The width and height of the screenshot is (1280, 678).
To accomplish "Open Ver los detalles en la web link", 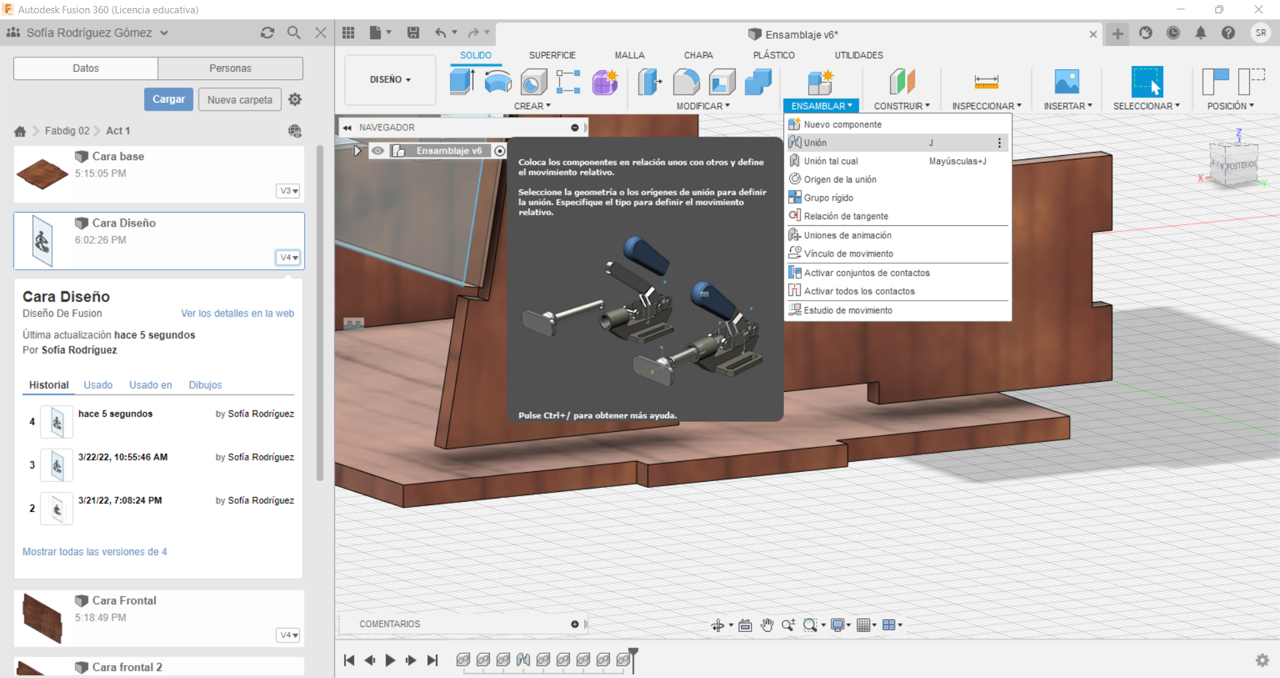I will [237, 313].
